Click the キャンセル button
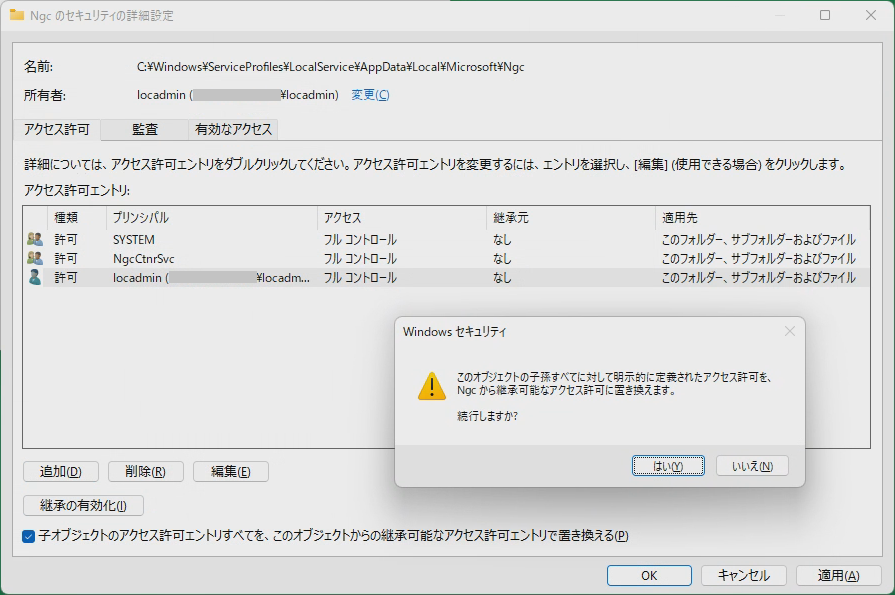Screen dimensions: 895x595 (744, 576)
